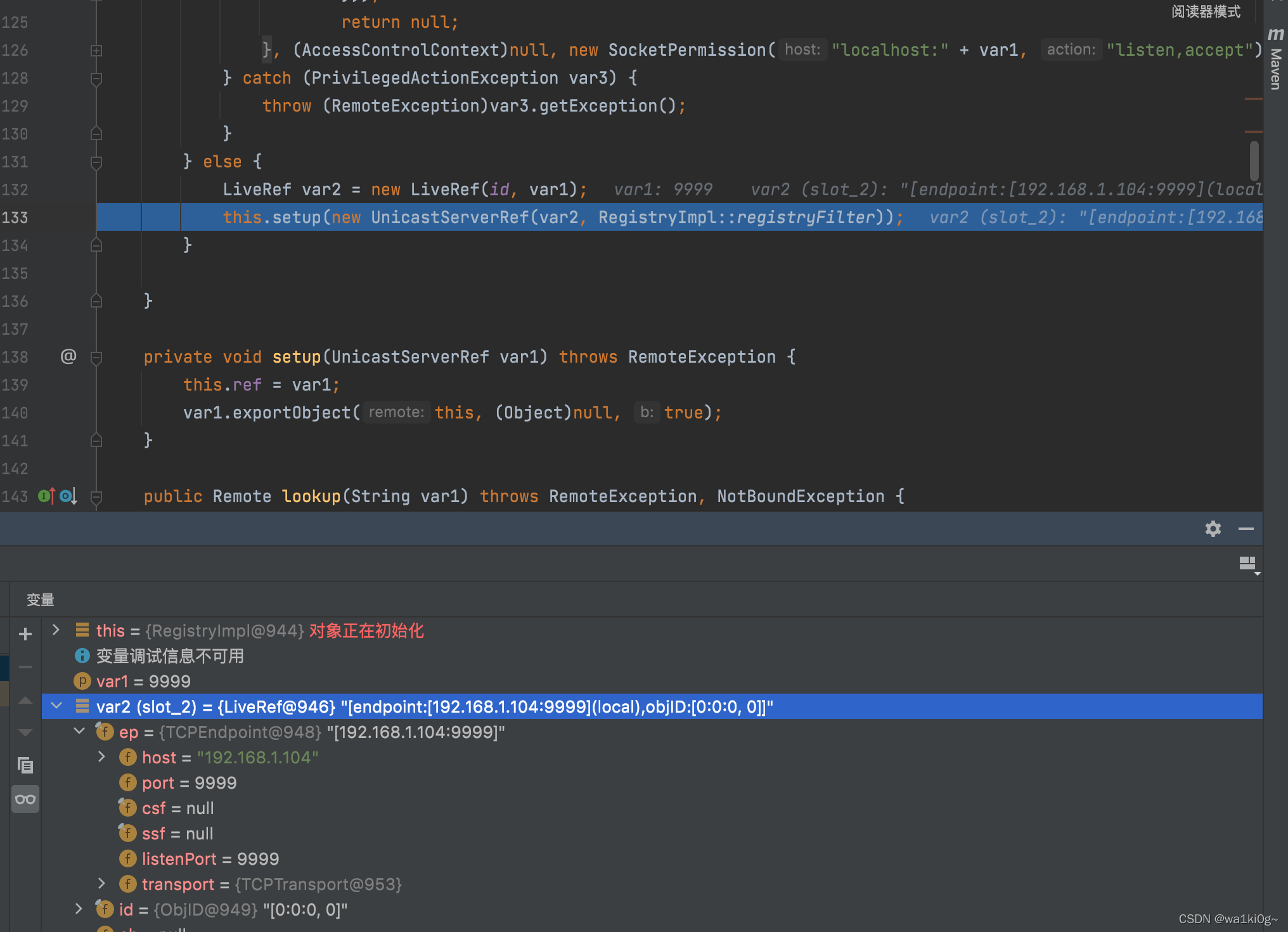Open debugger settings gear icon
This screenshot has height=932, width=1288.
coord(1213,529)
